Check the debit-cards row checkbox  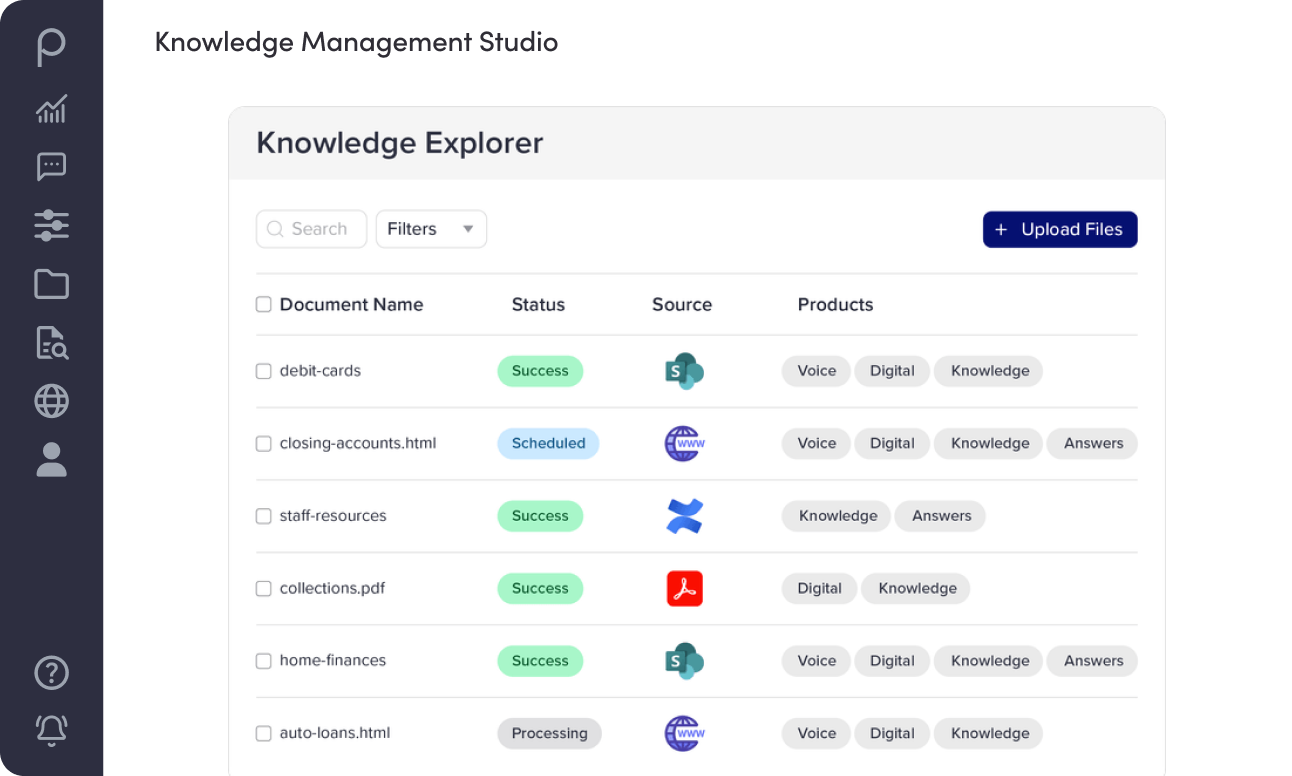coord(264,371)
